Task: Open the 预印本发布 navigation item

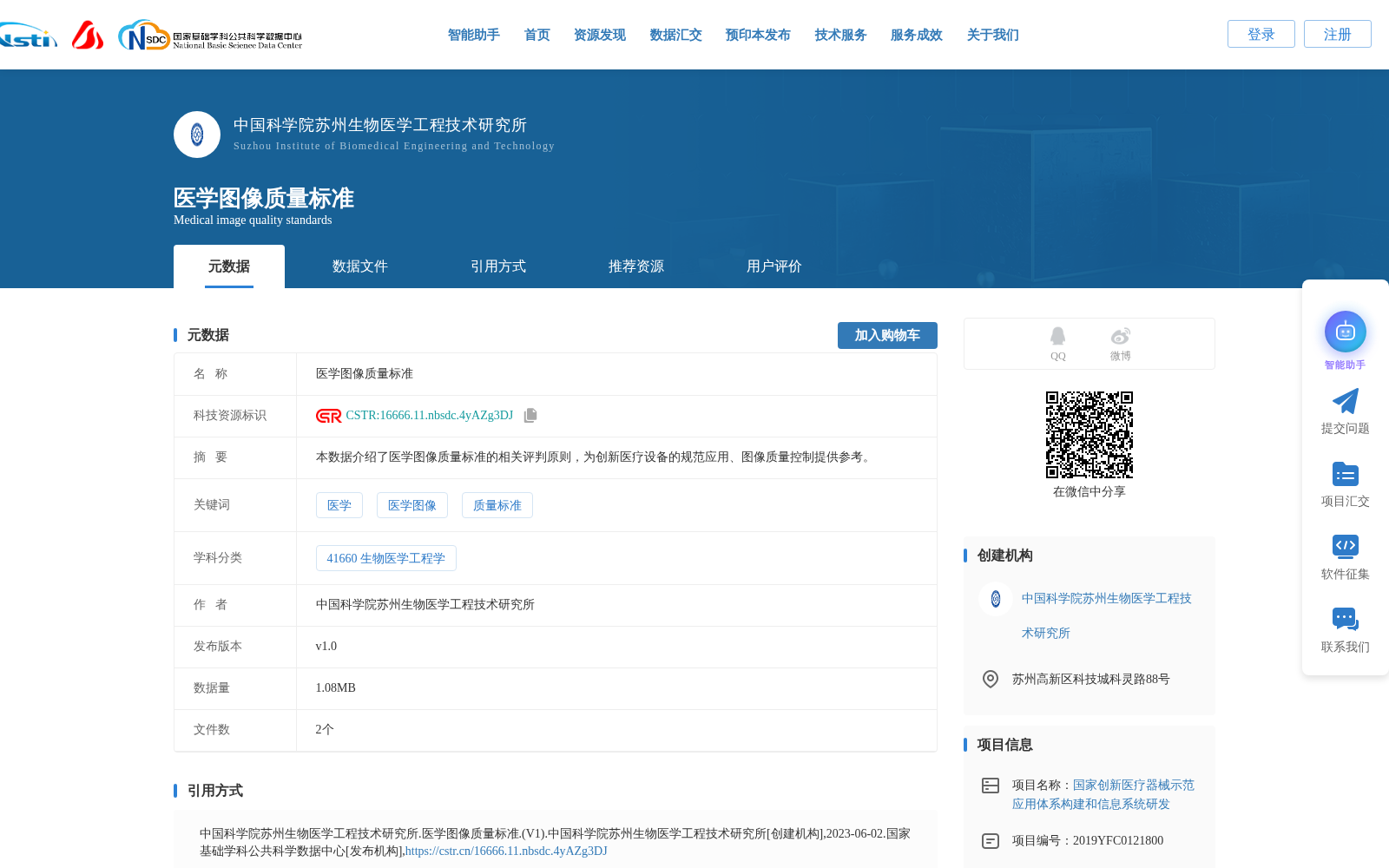Action: pos(758,35)
